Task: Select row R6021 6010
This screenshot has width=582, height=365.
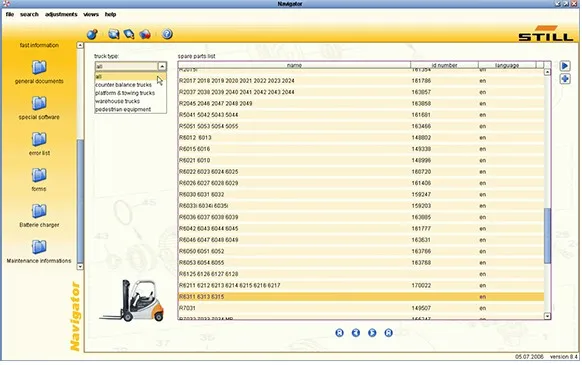Action: [361, 160]
